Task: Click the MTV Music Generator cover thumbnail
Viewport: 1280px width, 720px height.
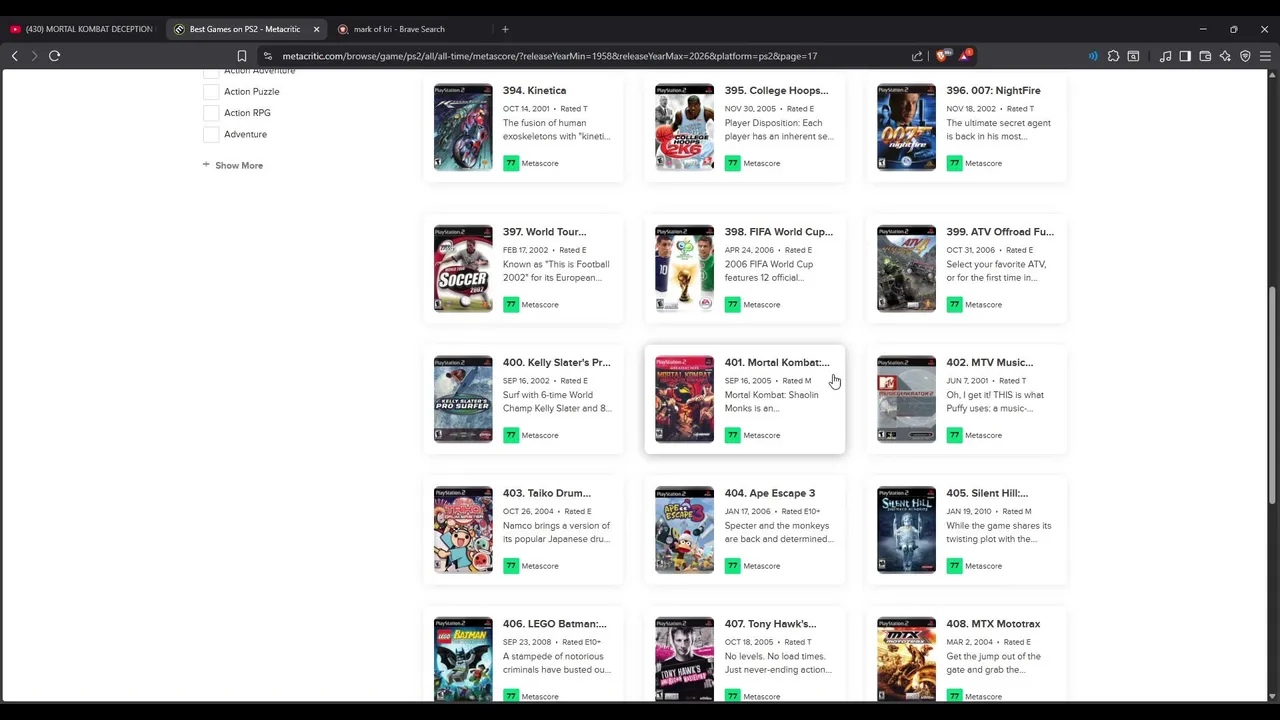Action: pyautogui.click(x=906, y=399)
